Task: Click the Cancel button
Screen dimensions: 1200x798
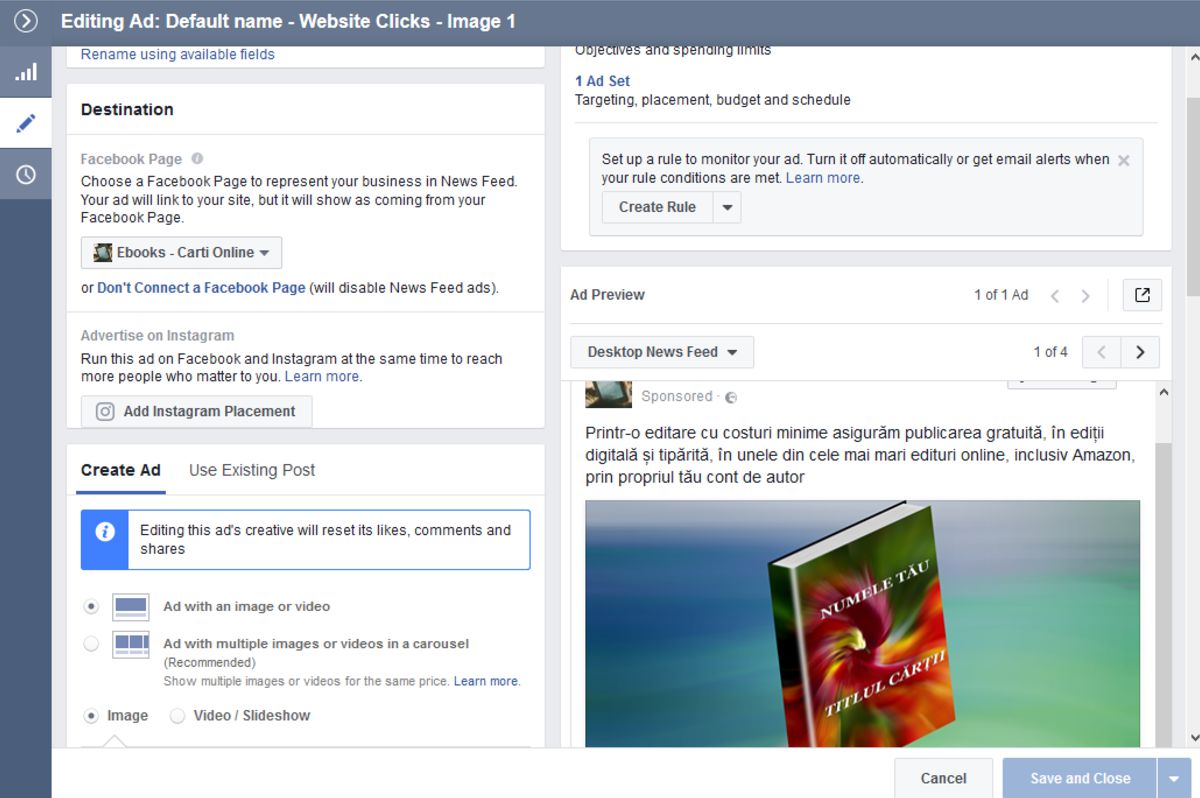Action: pyautogui.click(x=943, y=778)
